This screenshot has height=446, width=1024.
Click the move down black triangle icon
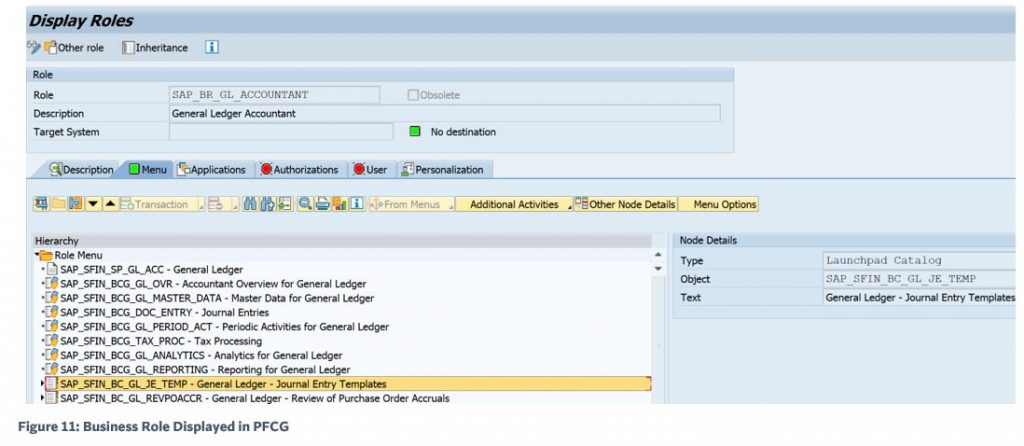[x=93, y=204]
